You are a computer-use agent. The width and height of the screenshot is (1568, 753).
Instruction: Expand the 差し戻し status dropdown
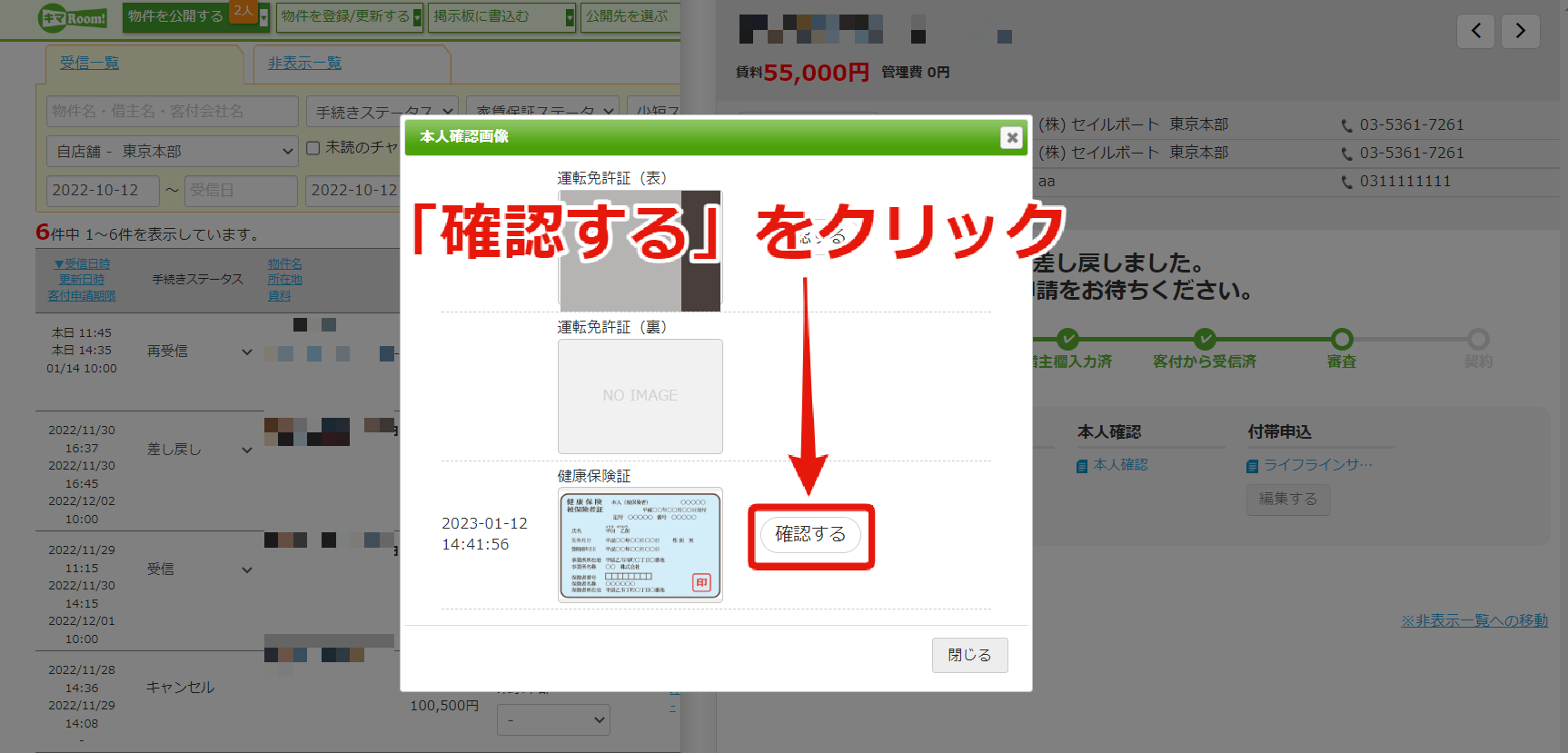pyautogui.click(x=246, y=450)
